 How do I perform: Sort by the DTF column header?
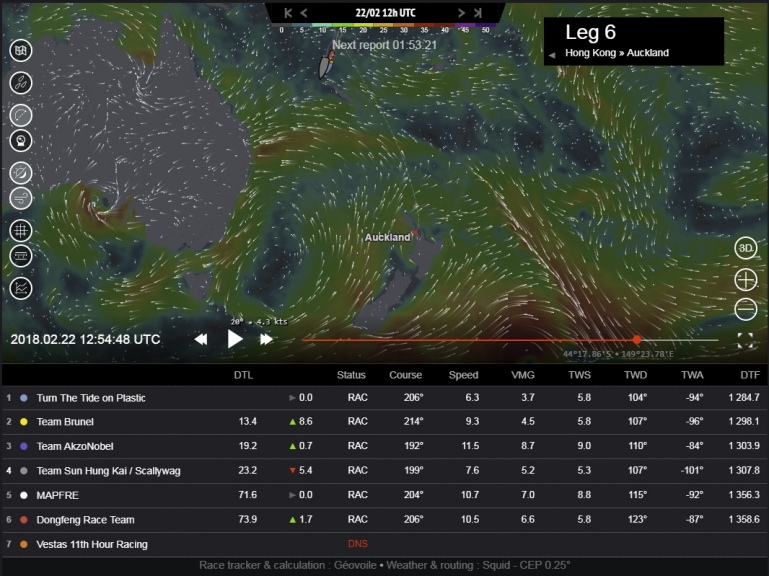pyautogui.click(x=750, y=375)
